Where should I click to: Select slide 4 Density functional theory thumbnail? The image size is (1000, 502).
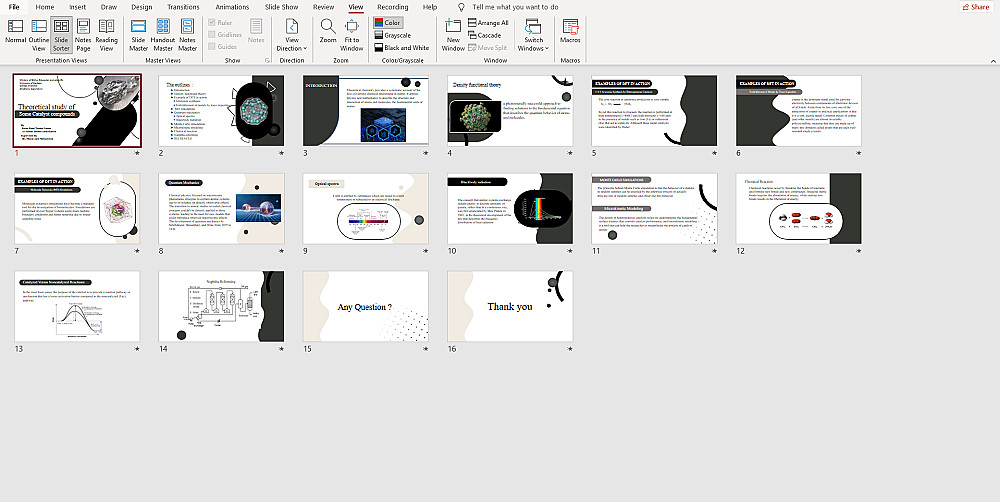(510, 110)
